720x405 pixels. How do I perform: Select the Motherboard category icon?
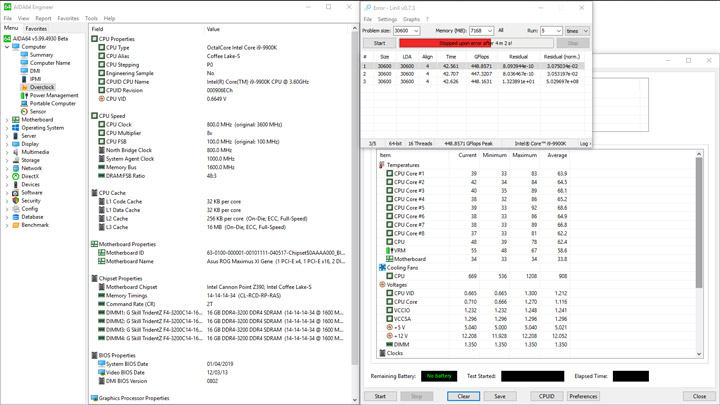(16, 119)
